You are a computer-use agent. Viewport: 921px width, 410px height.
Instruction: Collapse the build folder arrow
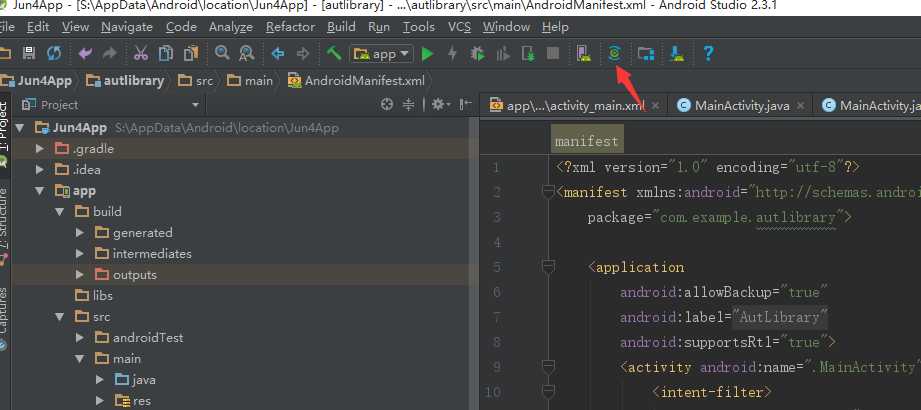click(x=59, y=211)
